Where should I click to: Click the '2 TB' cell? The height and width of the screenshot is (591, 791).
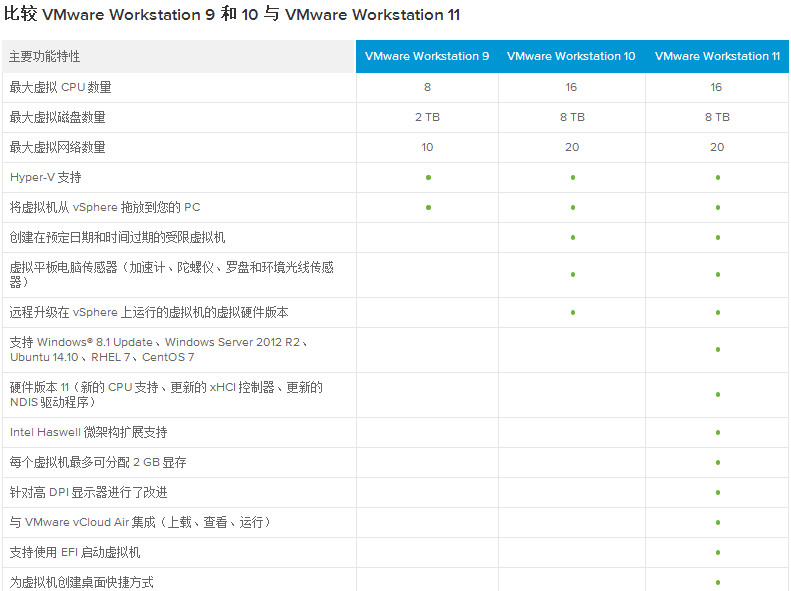pos(427,117)
